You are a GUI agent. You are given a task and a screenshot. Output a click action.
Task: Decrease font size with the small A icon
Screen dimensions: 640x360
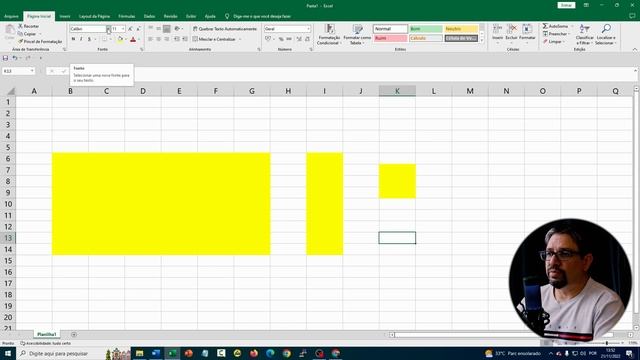point(138,29)
